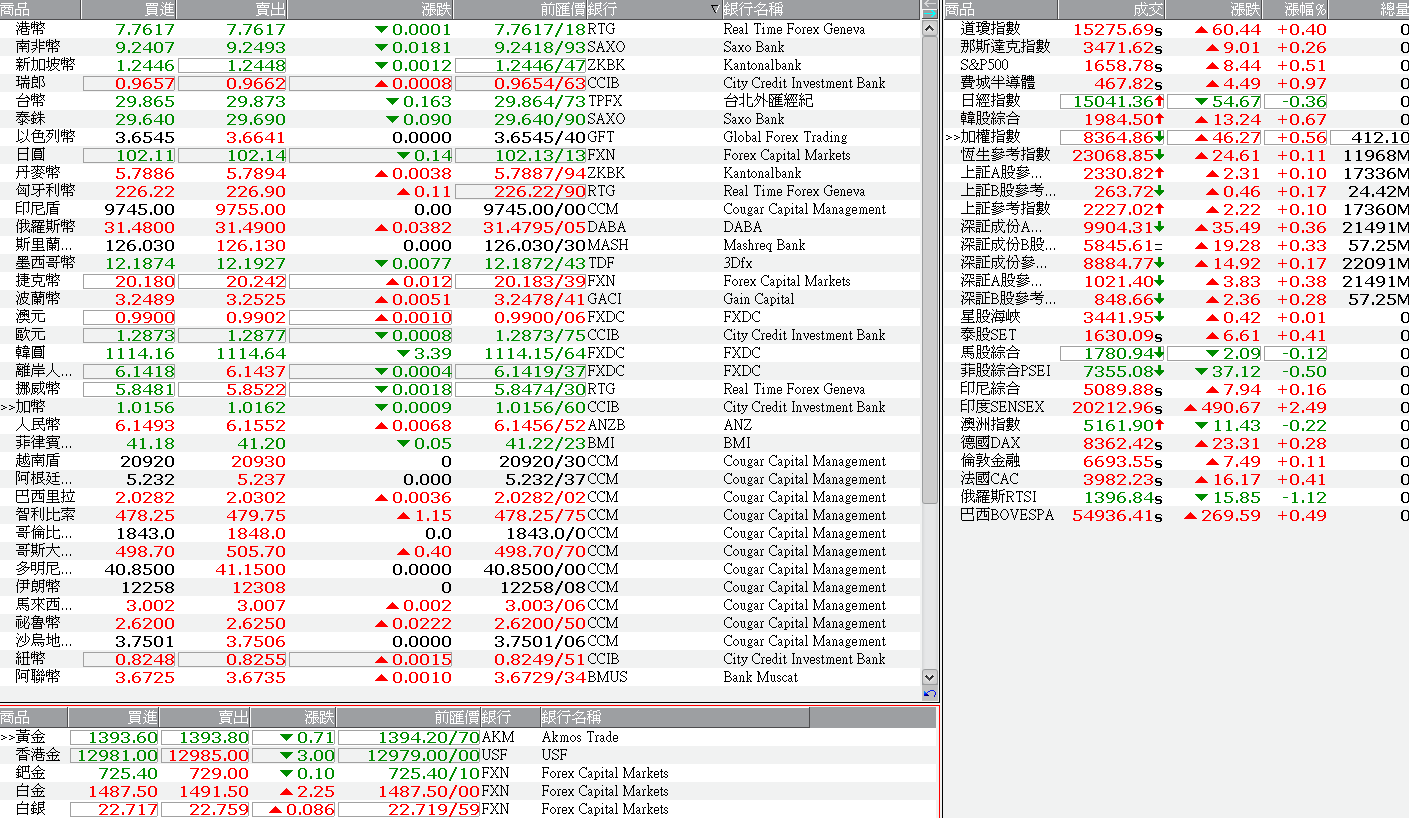Select the 德國DAX row

1177,443
